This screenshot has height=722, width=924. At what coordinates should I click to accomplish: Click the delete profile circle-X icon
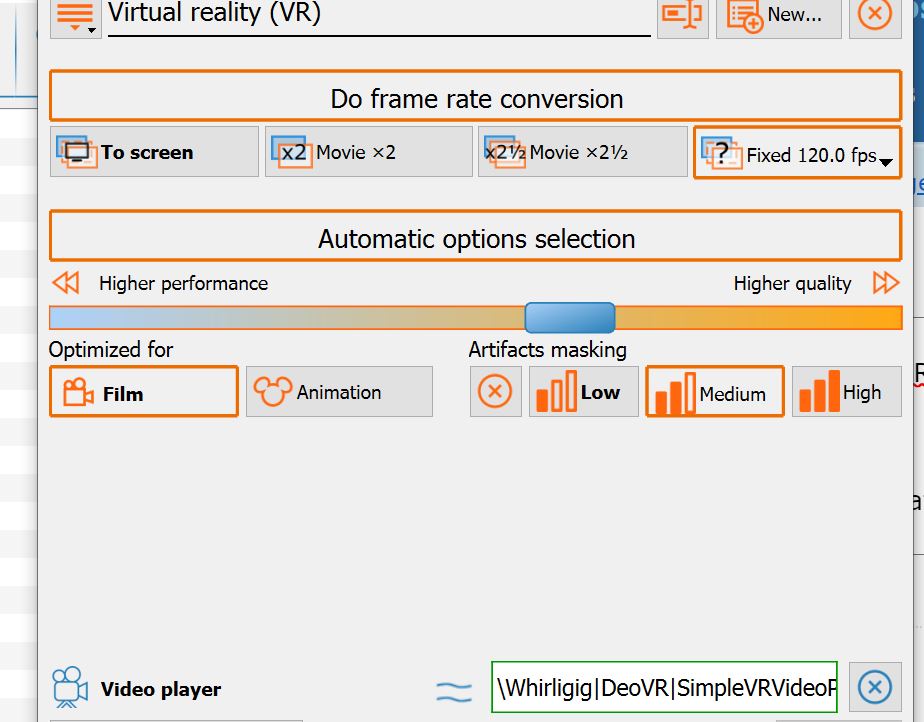click(x=874, y=15)
